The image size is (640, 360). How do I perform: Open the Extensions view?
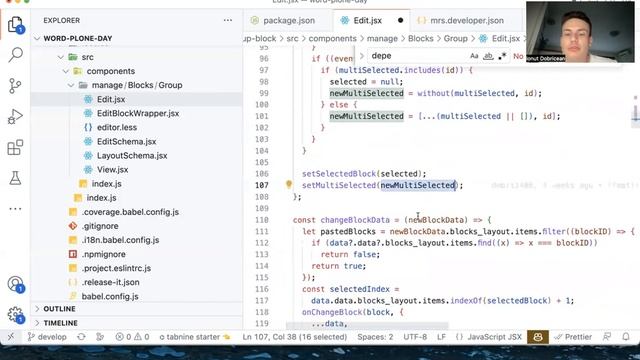(x=15, y=147)
